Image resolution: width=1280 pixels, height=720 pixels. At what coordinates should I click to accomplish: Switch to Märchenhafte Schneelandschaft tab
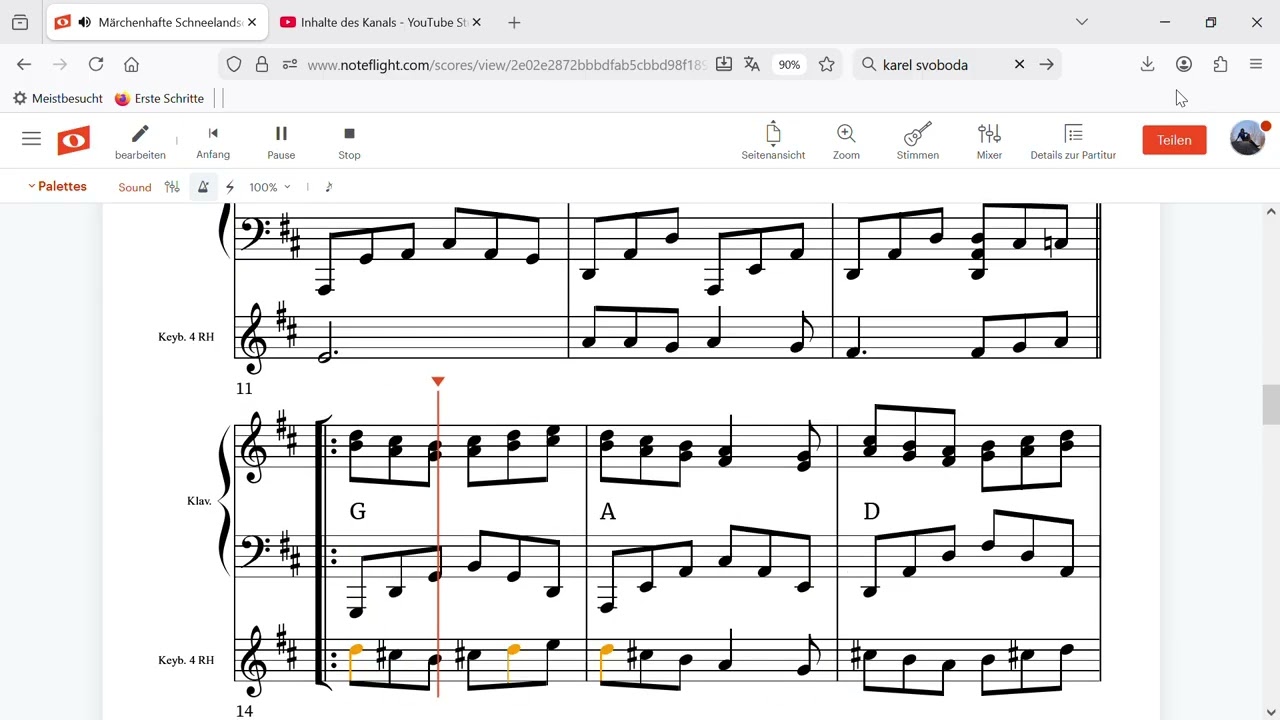(x=158, y=22)
